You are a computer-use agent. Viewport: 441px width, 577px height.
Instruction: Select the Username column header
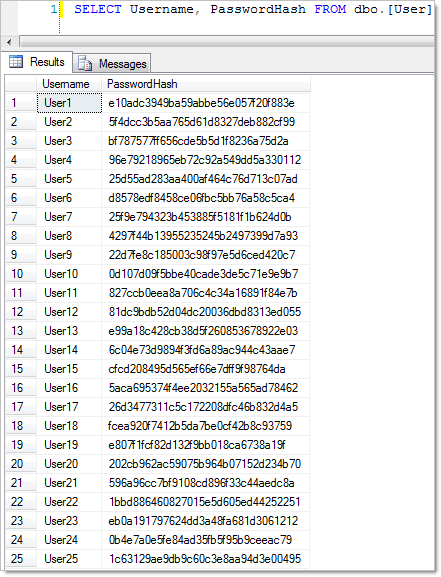[69, 84]
